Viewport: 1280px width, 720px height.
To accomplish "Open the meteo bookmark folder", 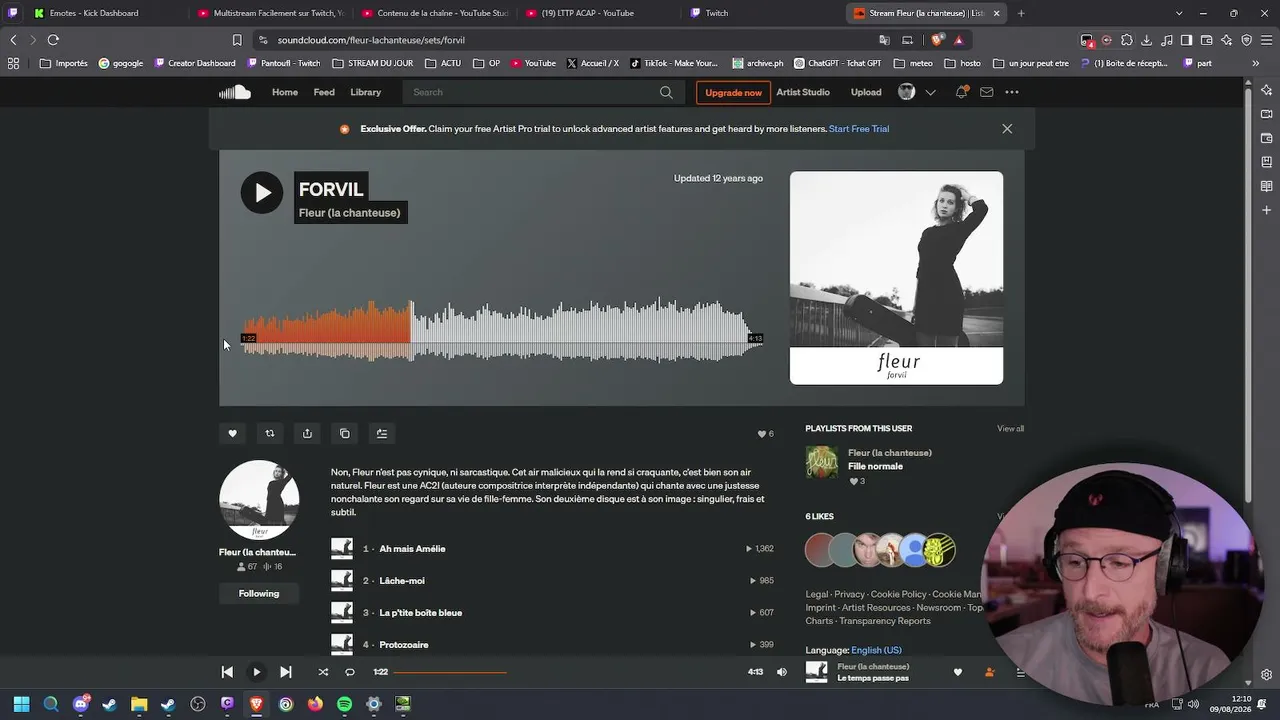I will pos(913,63).
